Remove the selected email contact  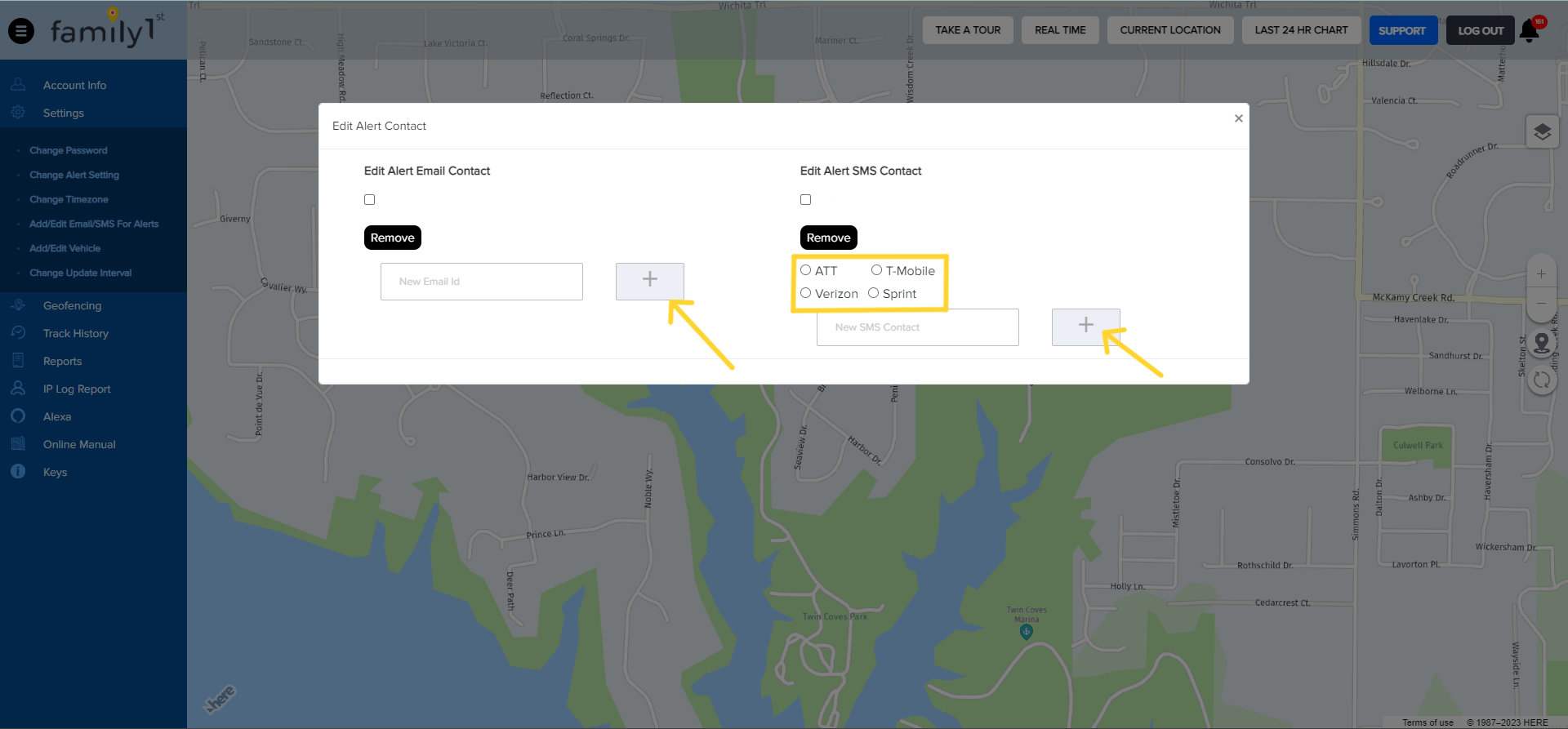(393, 238)
